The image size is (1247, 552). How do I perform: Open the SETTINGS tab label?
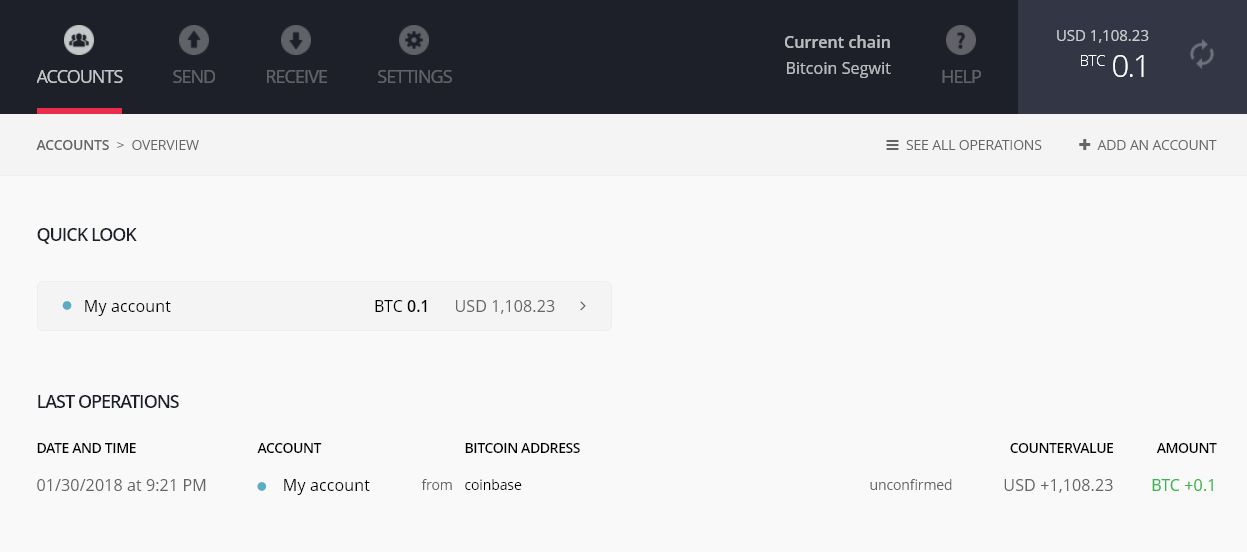(x=414, y=77)
